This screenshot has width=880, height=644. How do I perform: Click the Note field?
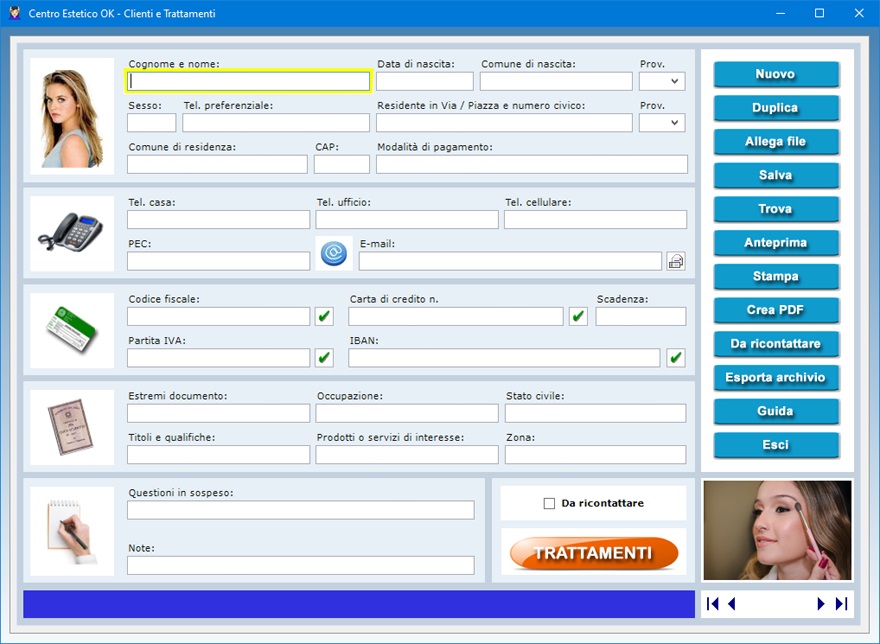pyautogui.click(x=301, y=565)
